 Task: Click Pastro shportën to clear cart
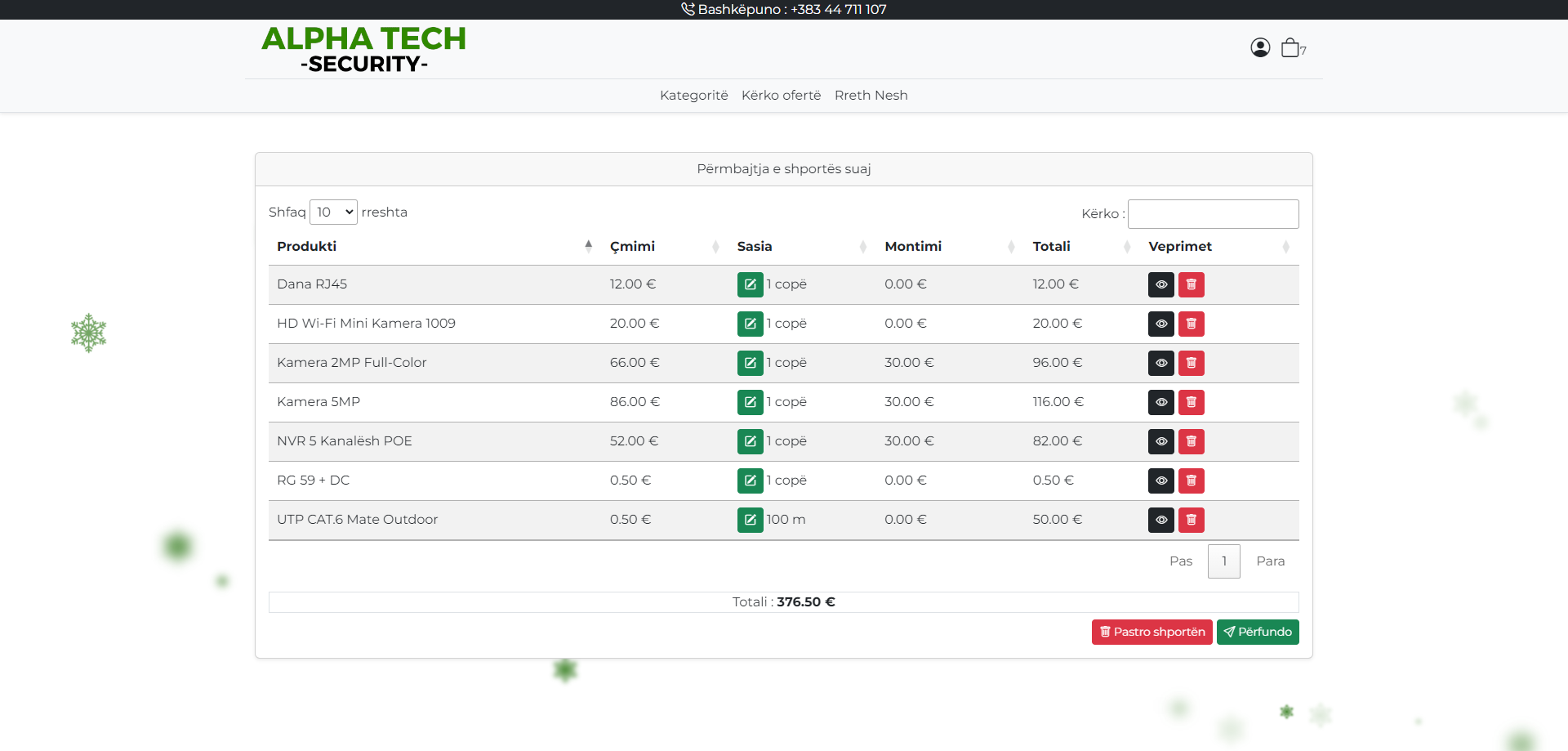click(1151, 632)
